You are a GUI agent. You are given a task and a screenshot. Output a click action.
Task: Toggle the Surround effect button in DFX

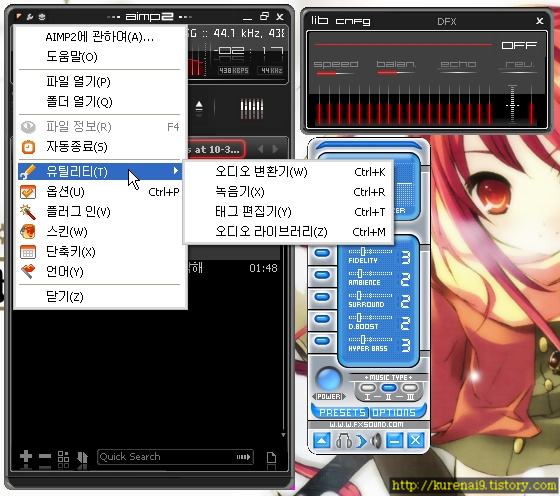point(322,297)
